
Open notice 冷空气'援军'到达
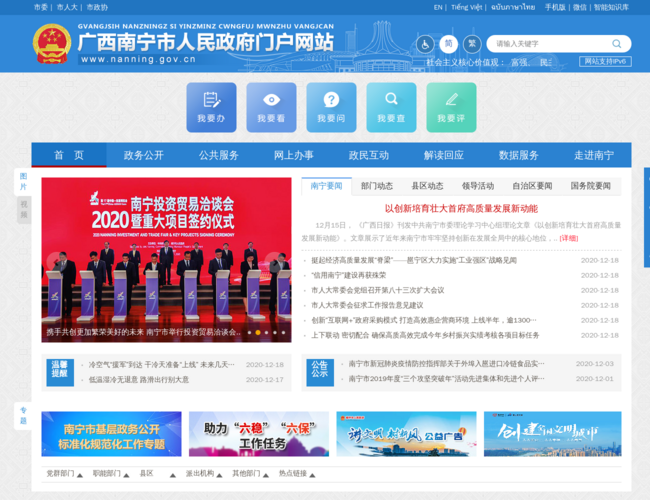point(162,365)
